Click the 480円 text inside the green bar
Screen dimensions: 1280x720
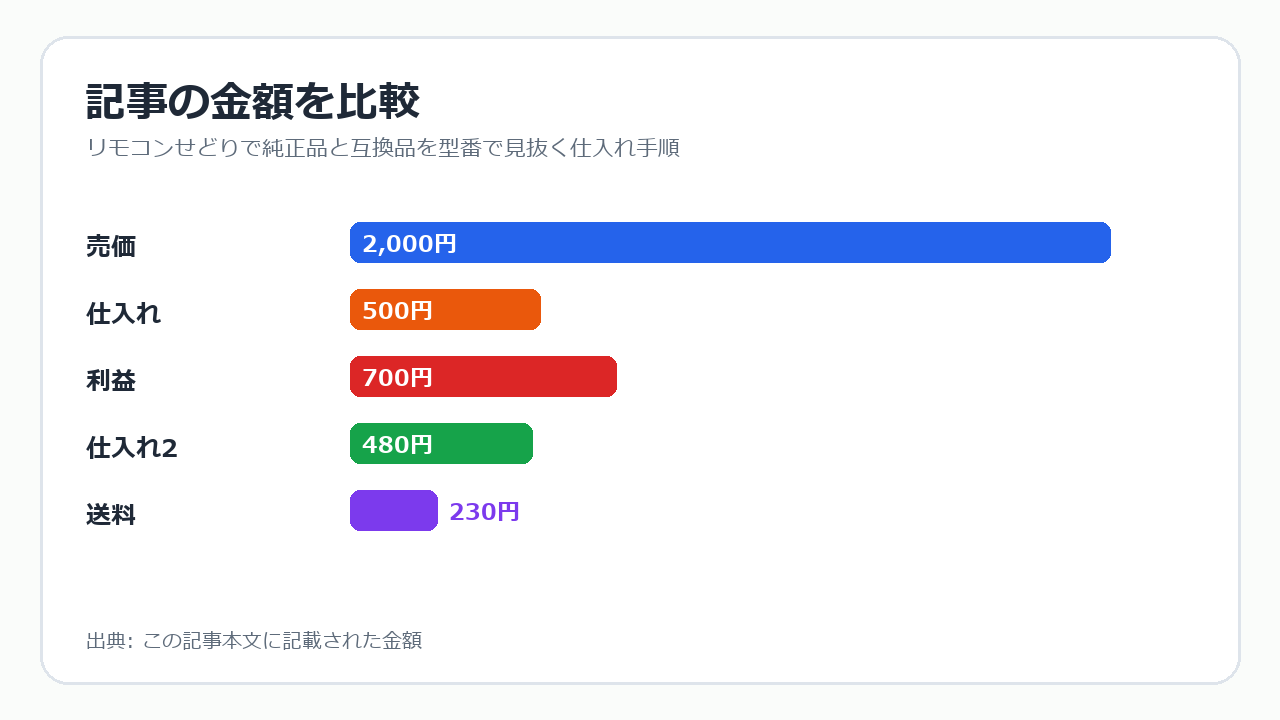pos(397,445)
